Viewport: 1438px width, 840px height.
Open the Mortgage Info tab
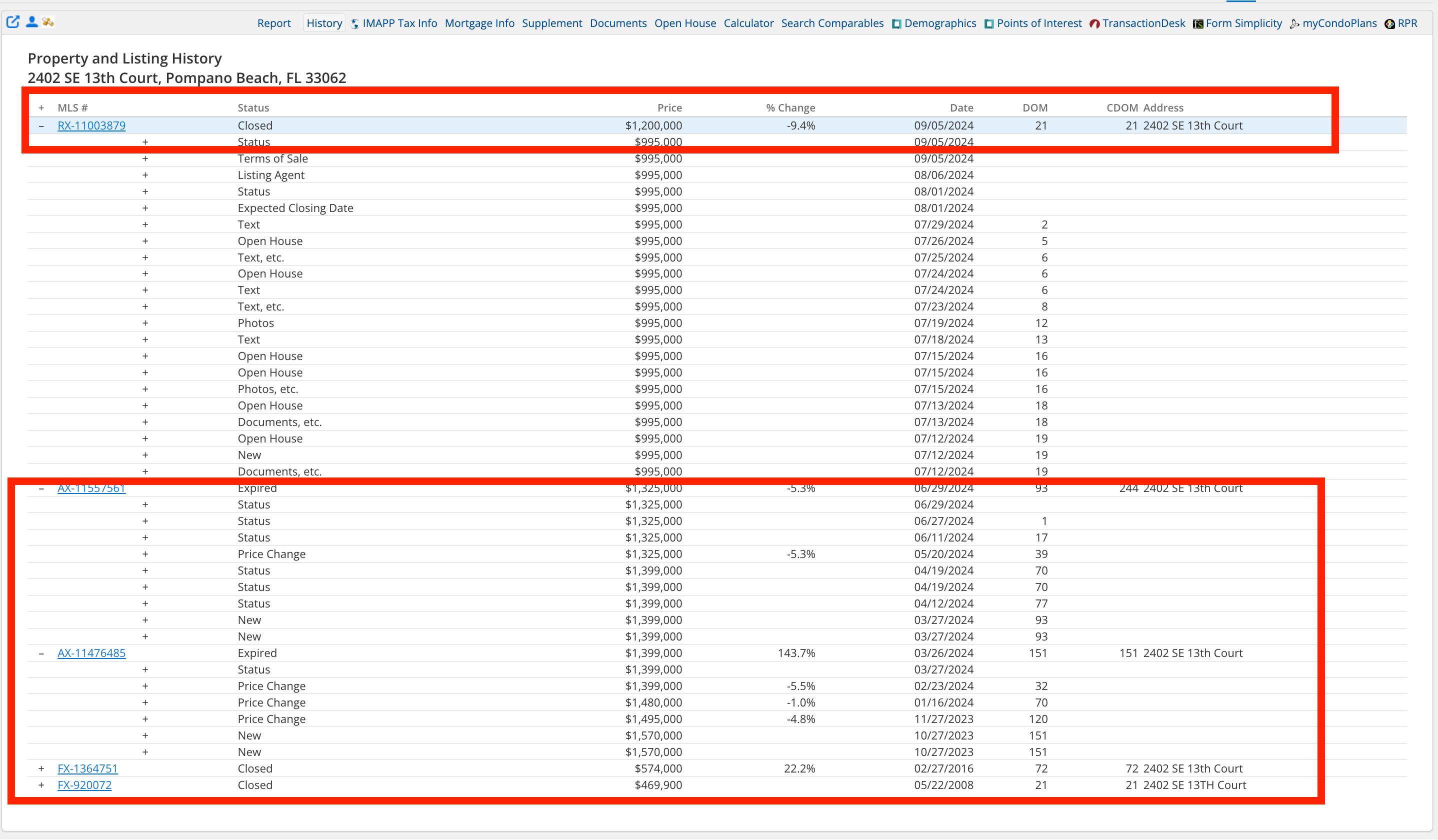point(479,23)
